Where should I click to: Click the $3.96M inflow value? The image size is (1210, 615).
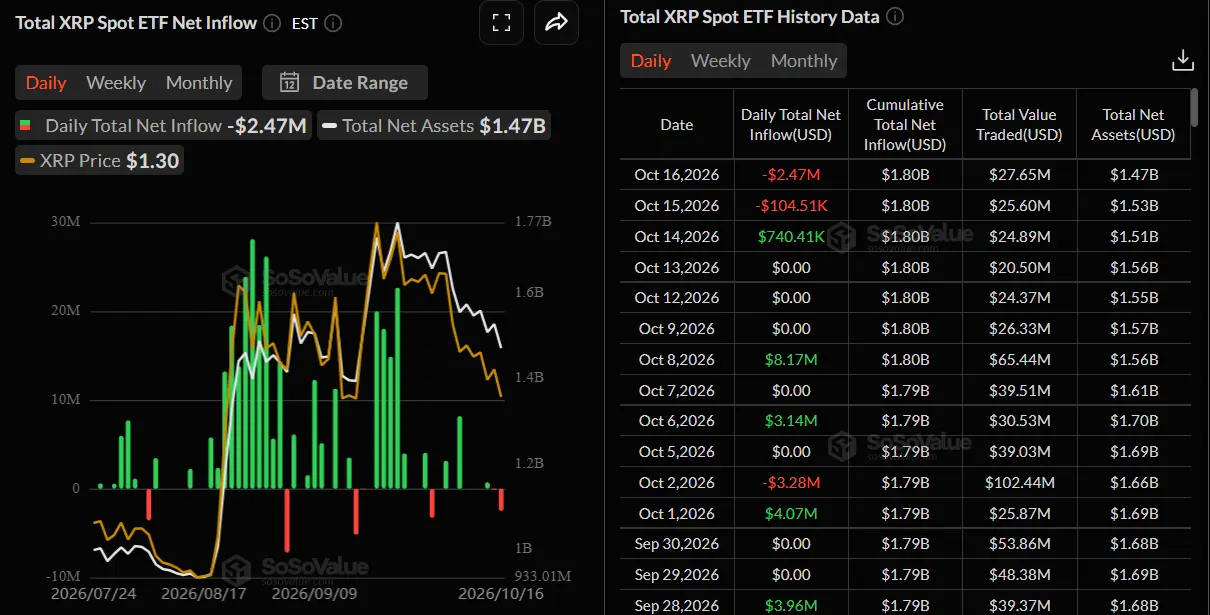click(791, 606)
